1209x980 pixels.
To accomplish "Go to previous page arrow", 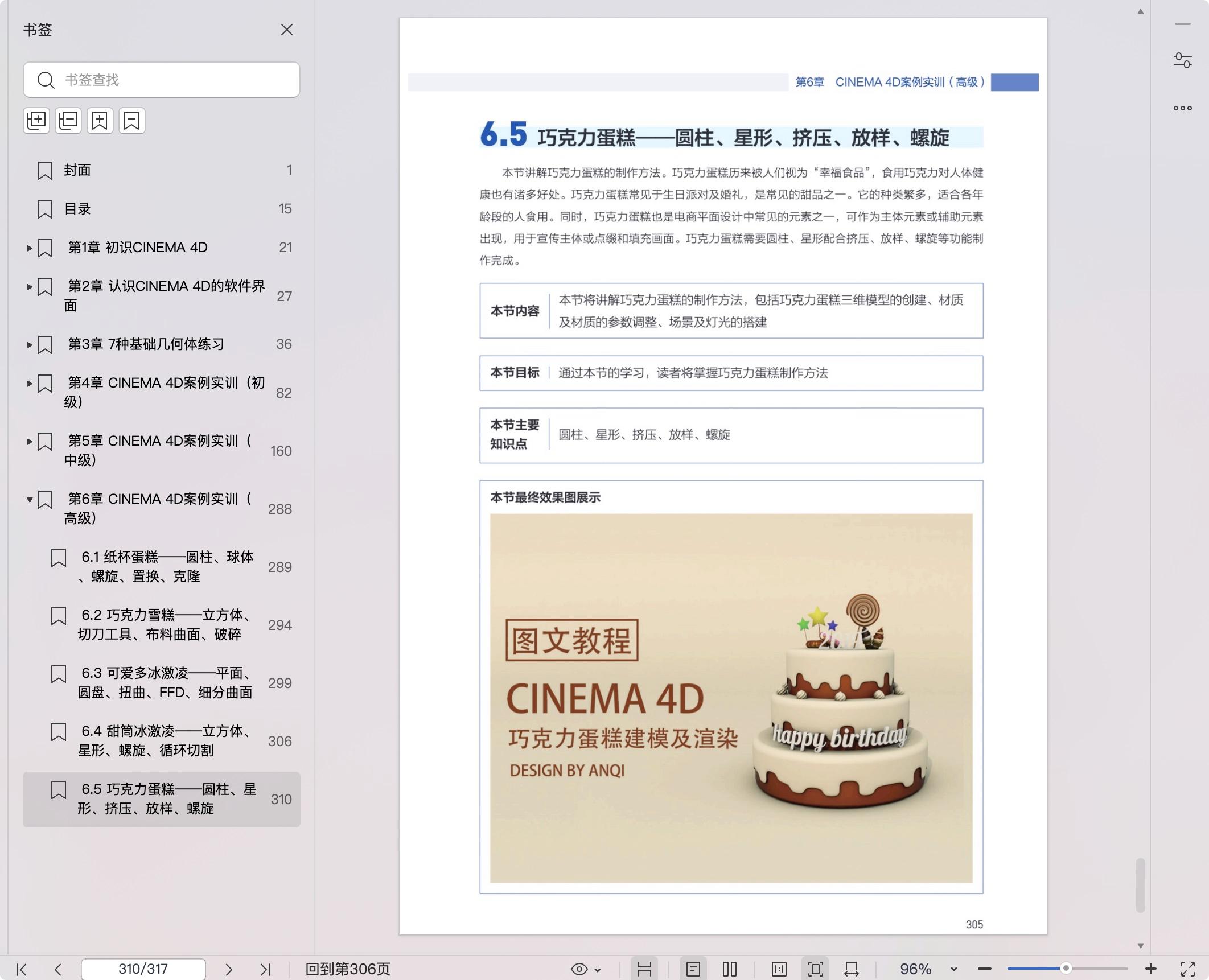I will [57, 969].
